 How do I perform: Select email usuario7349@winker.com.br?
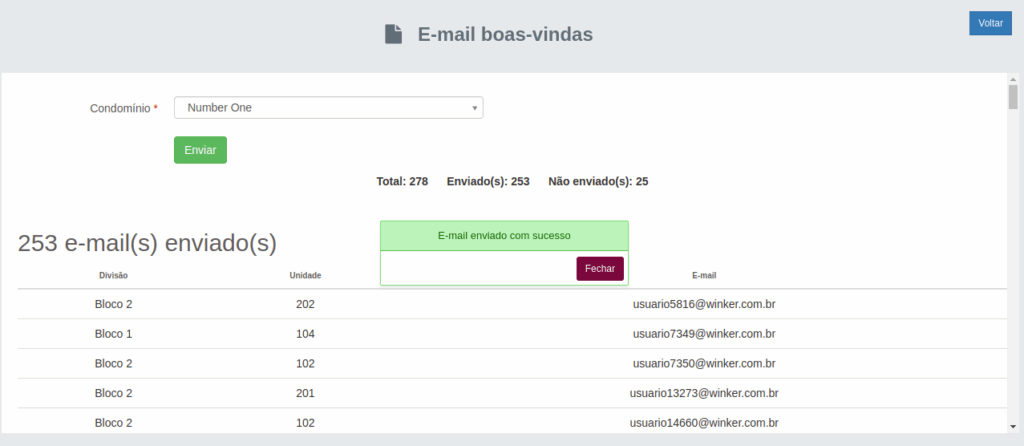coord(704,334)
